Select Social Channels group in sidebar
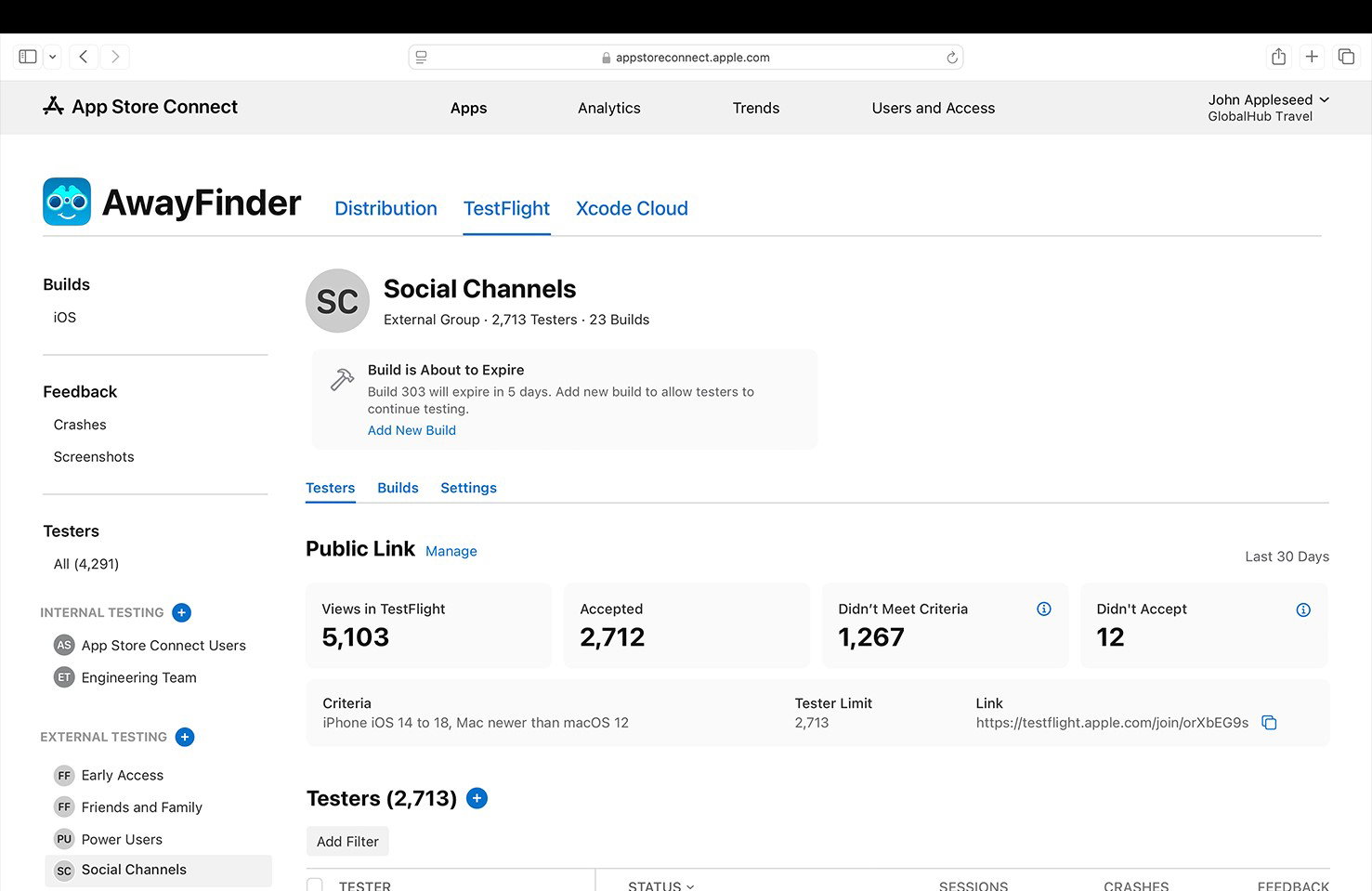This screenshot has height=891, width=1372. click(x=158, y=871)
